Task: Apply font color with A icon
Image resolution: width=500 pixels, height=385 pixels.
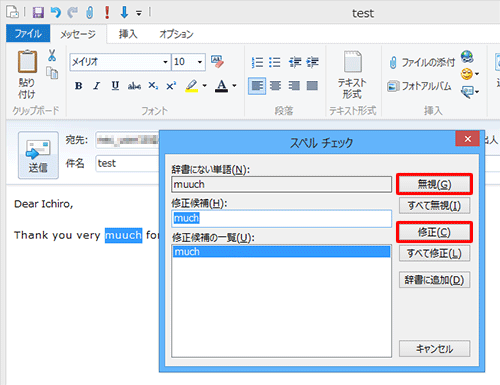Action: 222,86
